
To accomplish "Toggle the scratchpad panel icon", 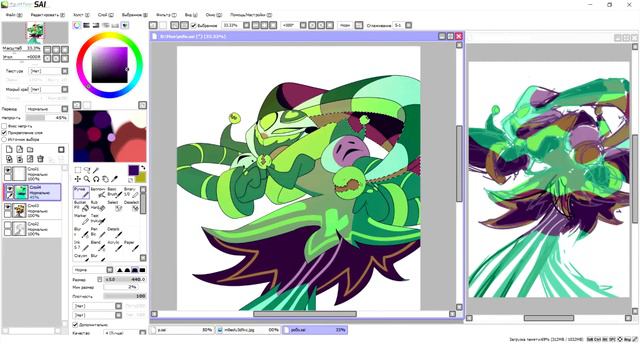I will tap(125, 25).
